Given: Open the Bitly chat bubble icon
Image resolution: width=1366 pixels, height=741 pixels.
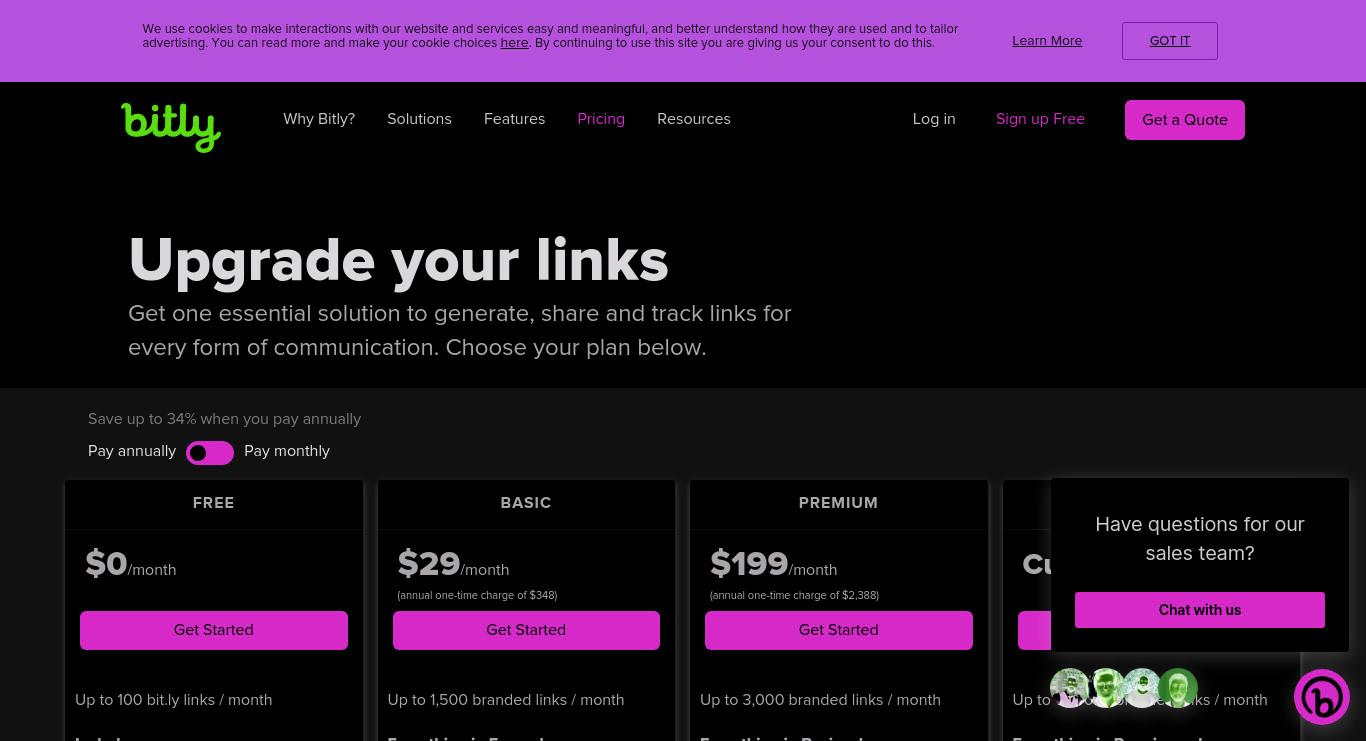Looking at the screenshot, I should coord(1322,697).
